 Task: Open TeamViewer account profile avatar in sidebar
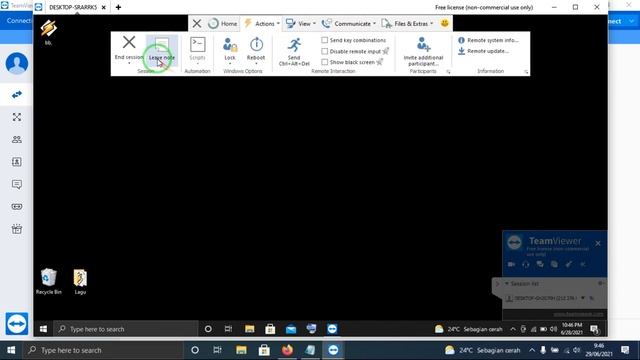(17, 63)
